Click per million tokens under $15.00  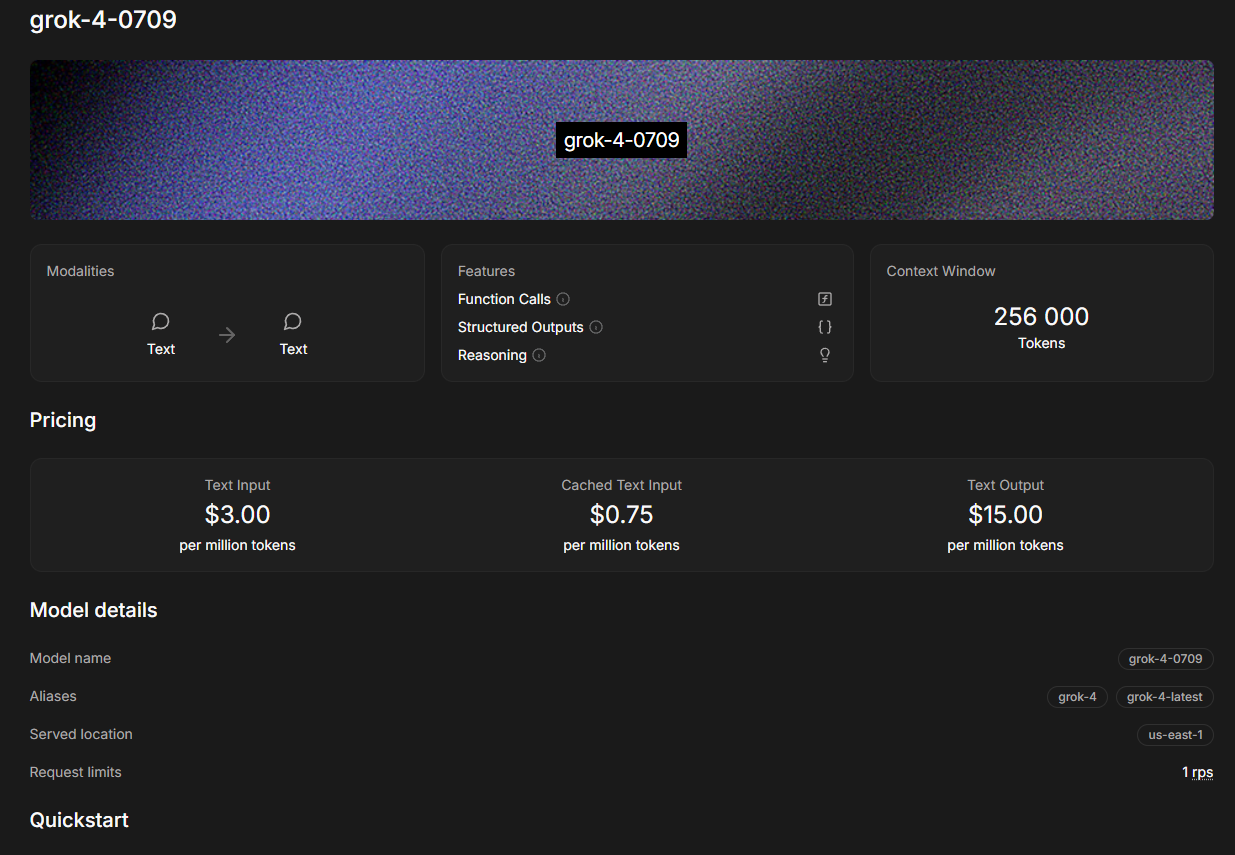click(1005, 545)
